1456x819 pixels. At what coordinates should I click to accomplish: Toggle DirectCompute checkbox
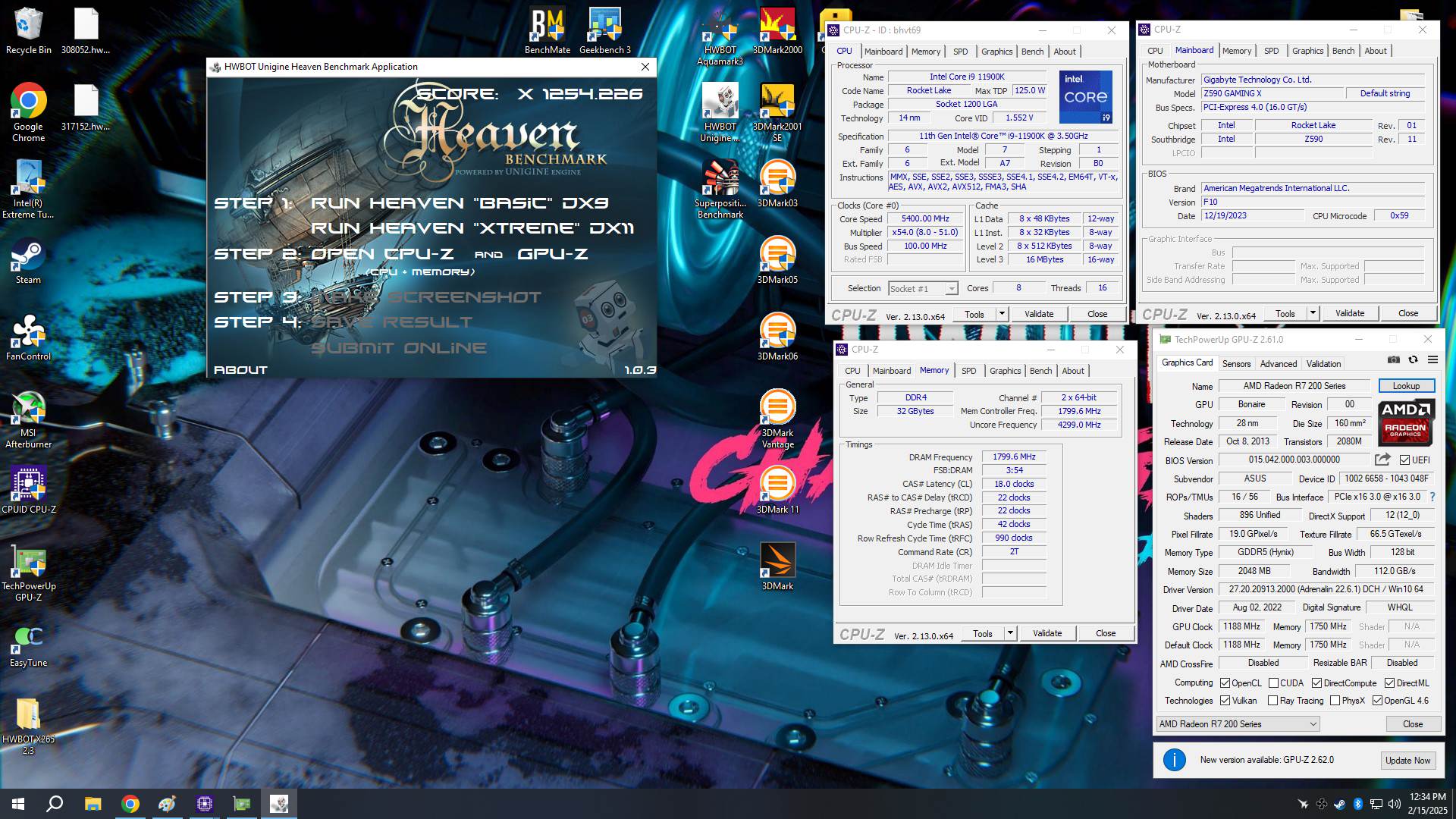(x=1317, y=683)
